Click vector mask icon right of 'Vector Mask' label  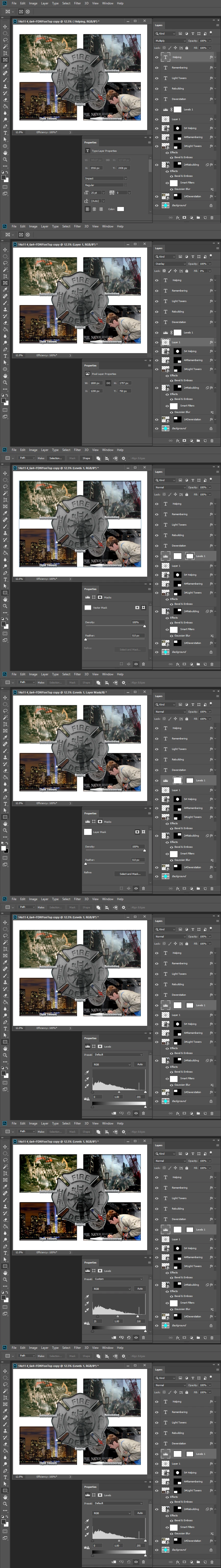click(144, 608)
